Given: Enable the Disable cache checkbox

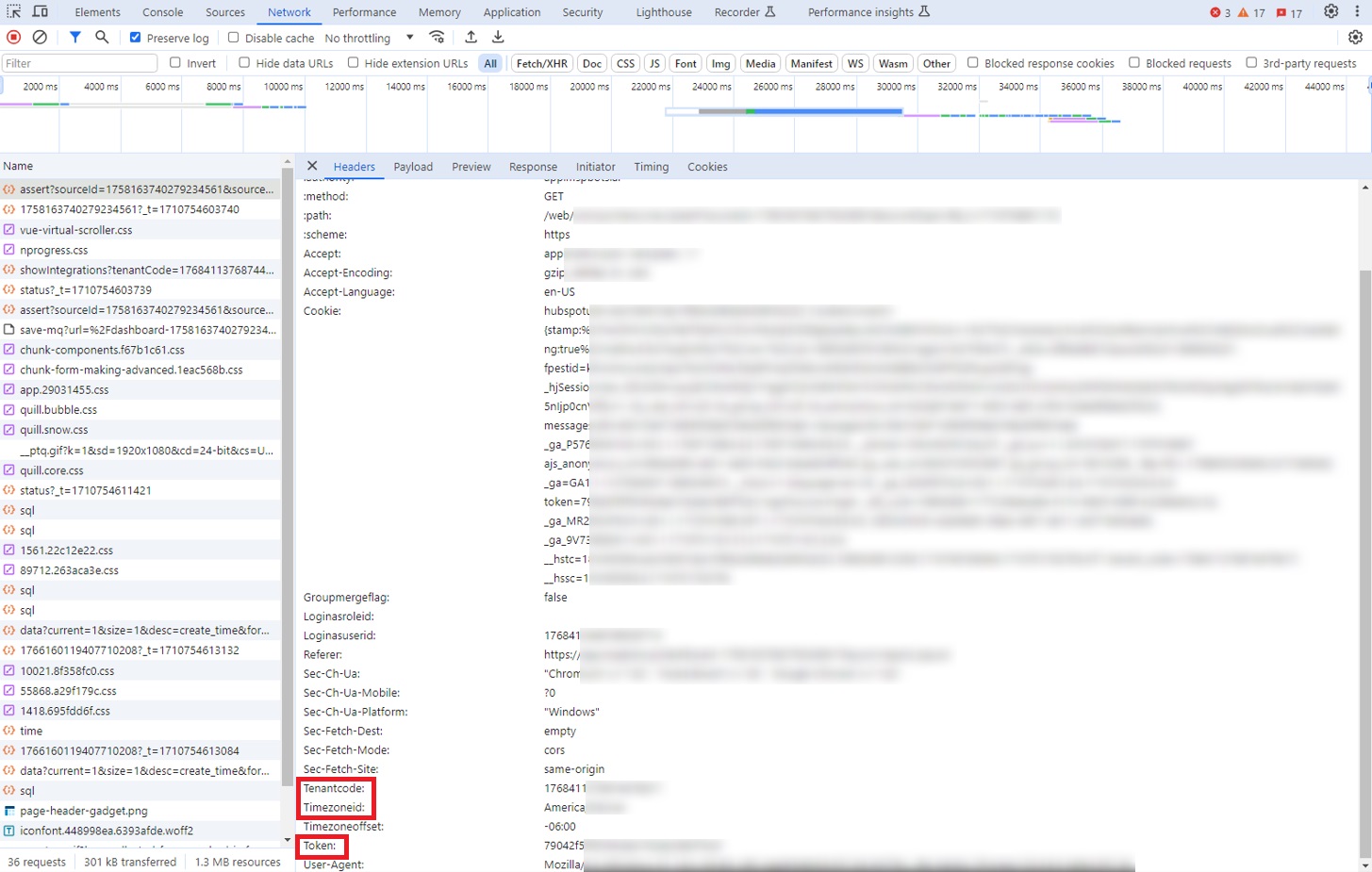Looking at the screenshot, I should coord(234,38).
